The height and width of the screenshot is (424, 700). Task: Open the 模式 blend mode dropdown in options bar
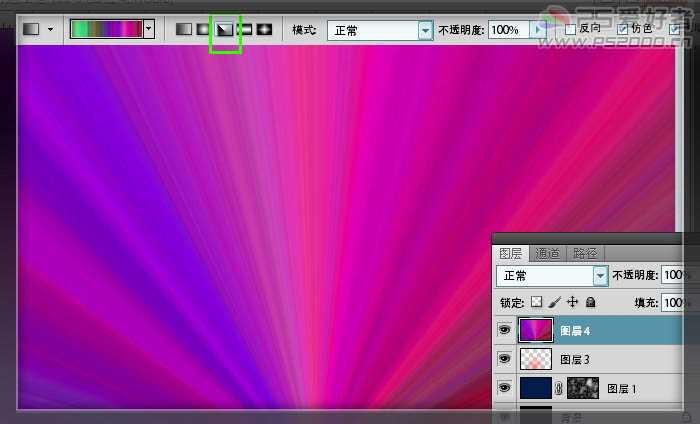(426, 30)
